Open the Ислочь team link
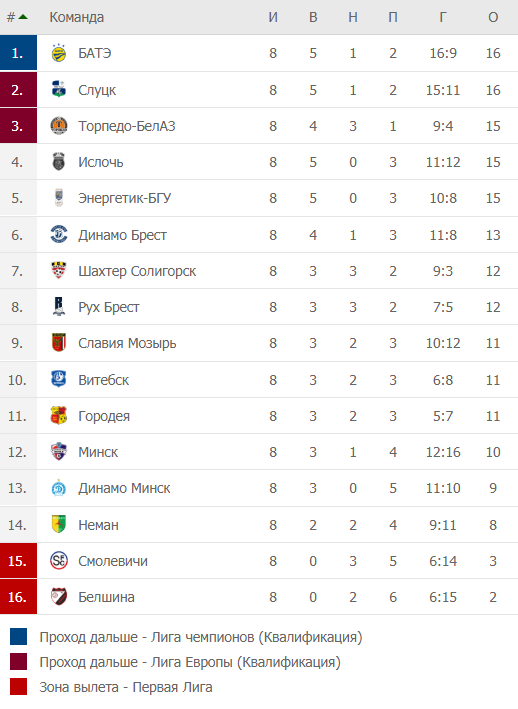This screenshot has width=518, height=709. point(100,162)
